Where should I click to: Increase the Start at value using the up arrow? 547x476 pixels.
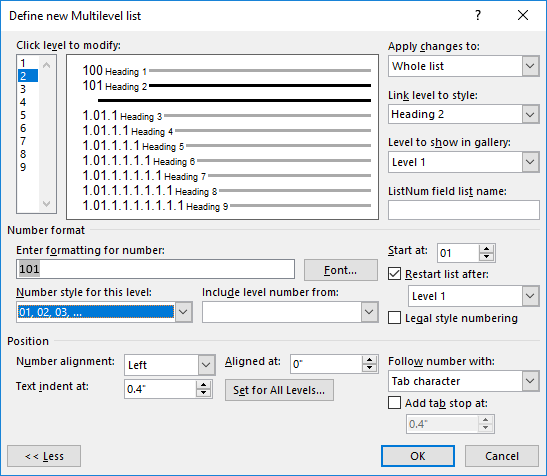[487, 249]
